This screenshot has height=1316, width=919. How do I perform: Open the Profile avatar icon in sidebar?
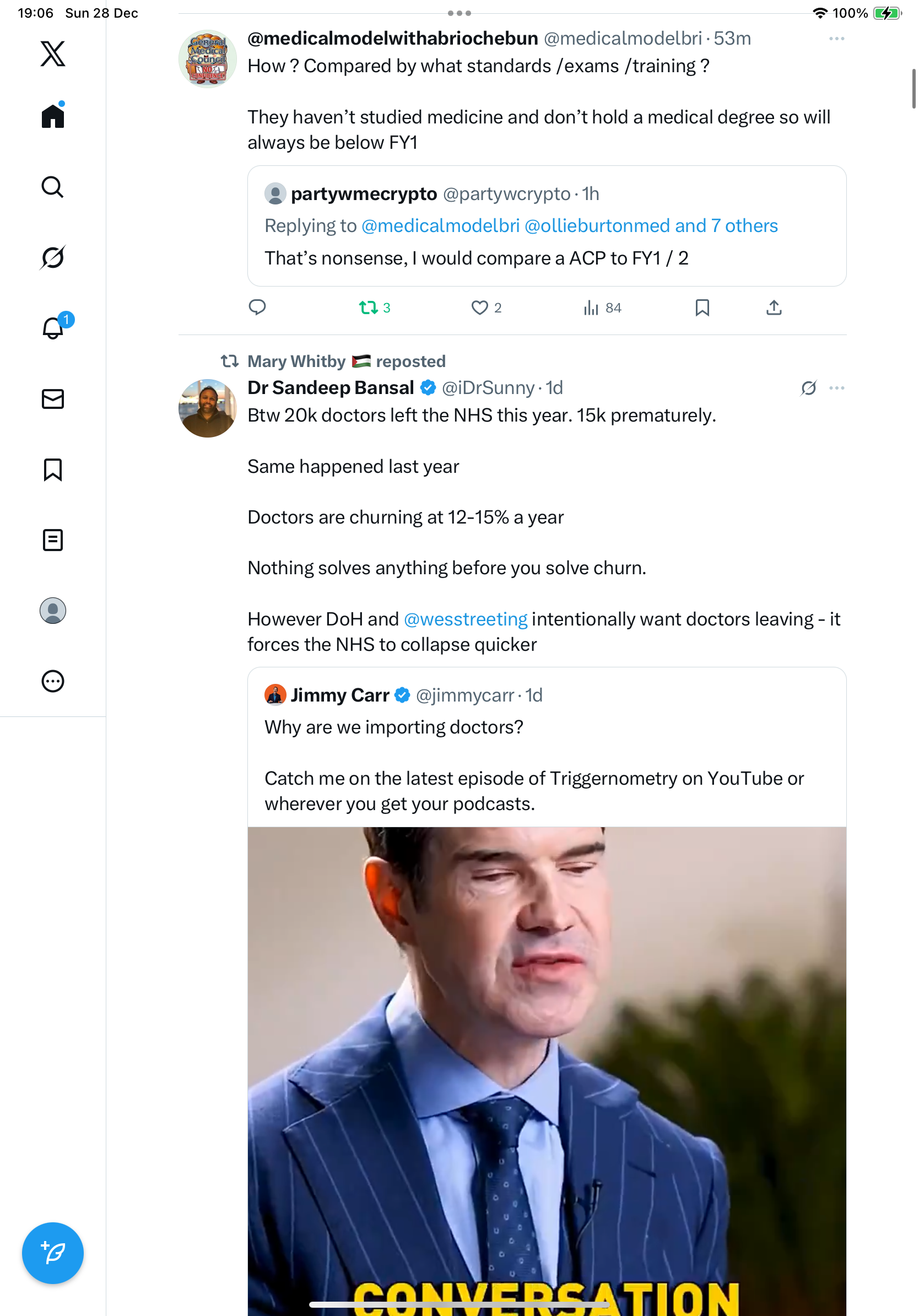click(53, 611)
